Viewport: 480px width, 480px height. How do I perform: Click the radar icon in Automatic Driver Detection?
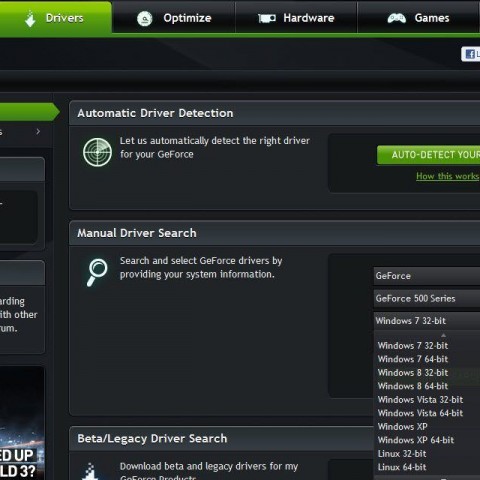pyautogui.click(x=97, y=152)
